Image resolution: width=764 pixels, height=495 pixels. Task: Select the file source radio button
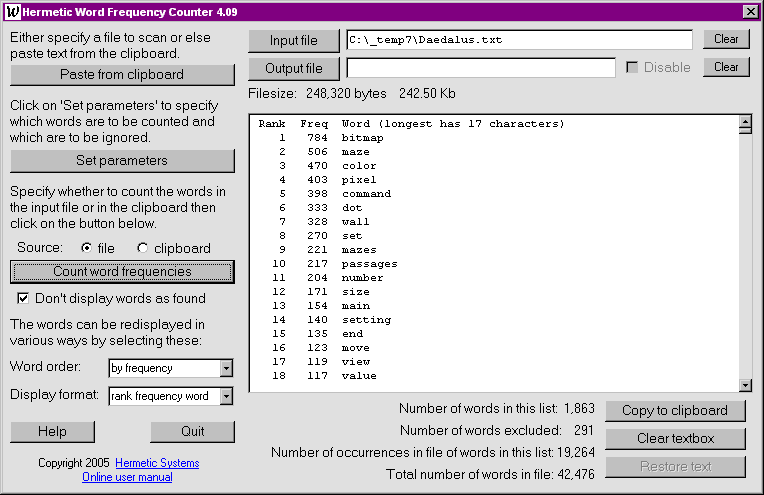(87, 248)
